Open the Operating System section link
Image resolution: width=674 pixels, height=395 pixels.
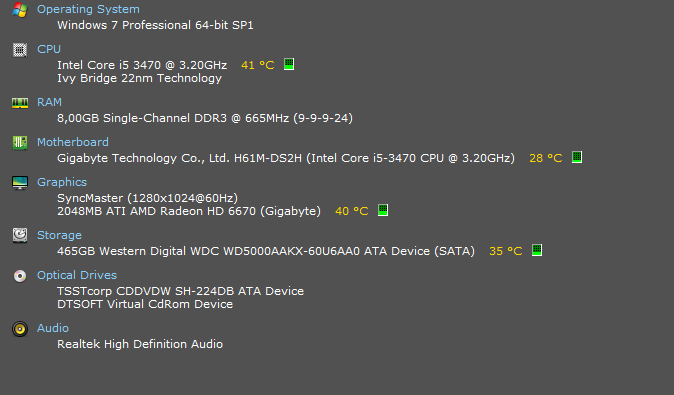[88, 9]
